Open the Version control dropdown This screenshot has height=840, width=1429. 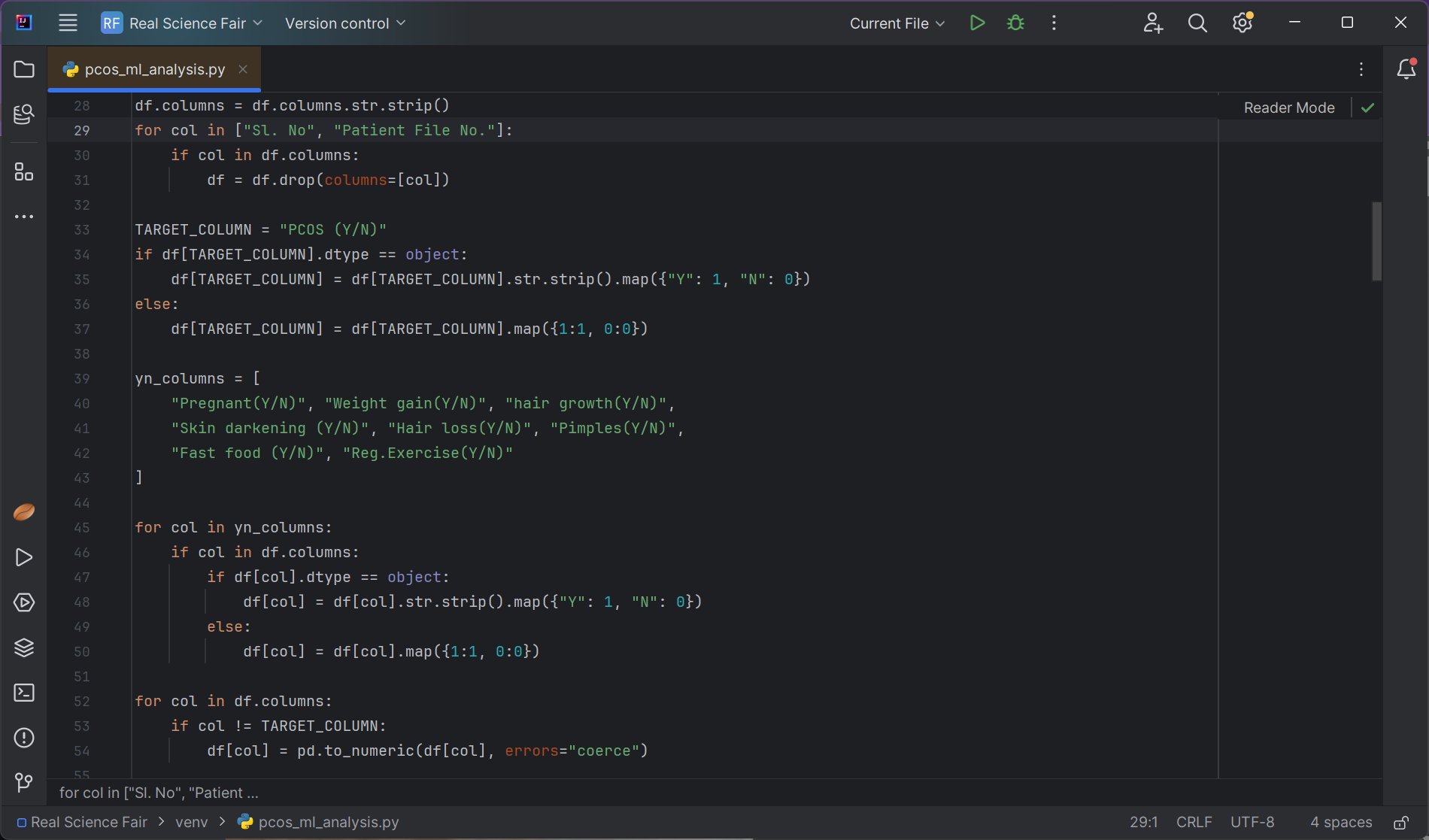tap(344, 23)
